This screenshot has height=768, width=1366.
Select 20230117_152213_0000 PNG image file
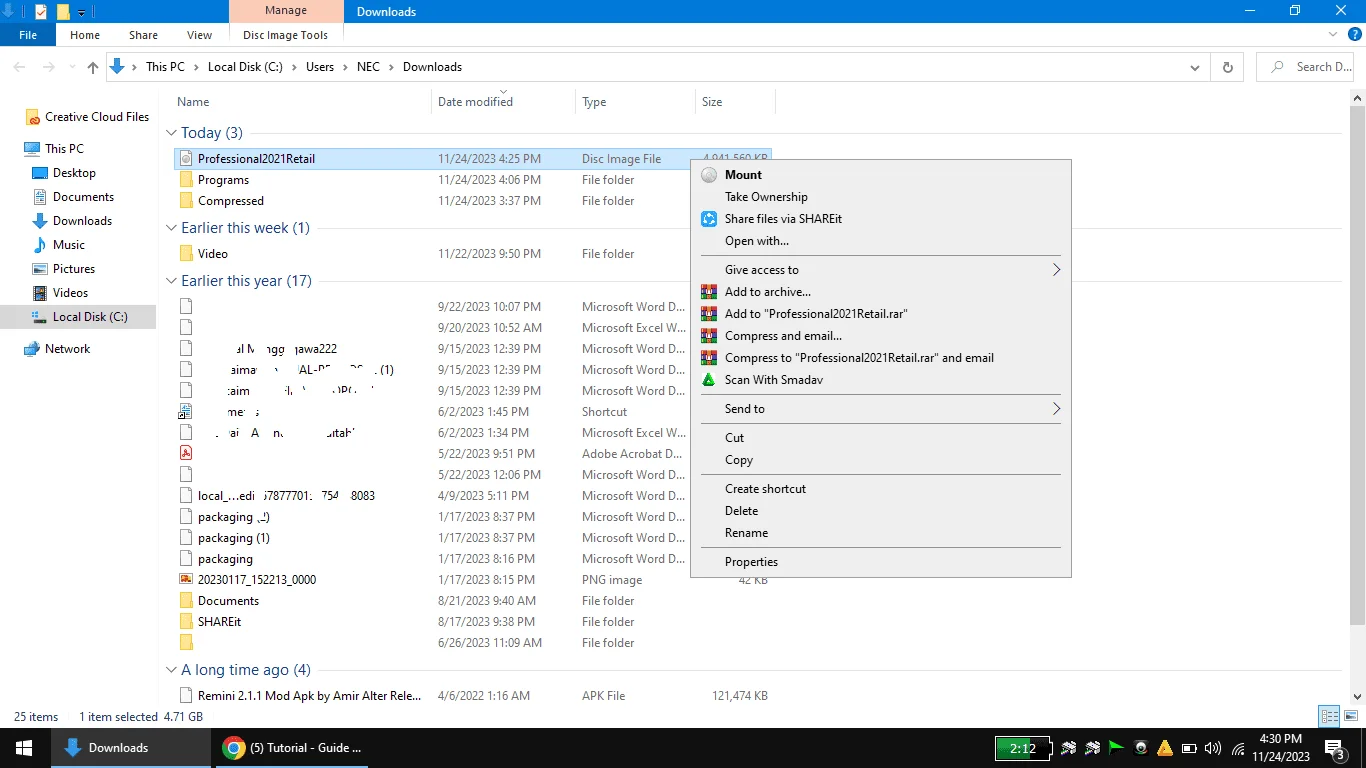[257, 580]
